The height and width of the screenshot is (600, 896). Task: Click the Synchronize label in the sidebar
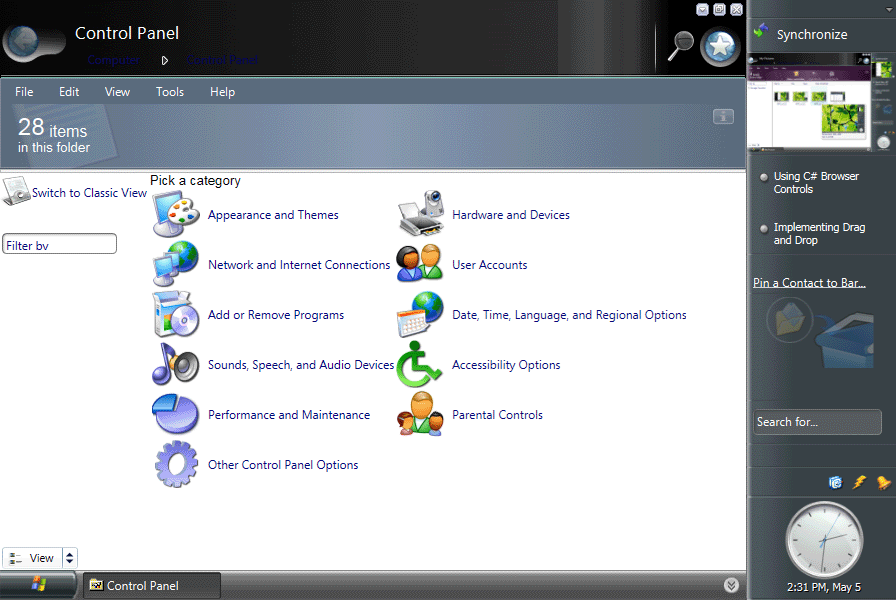[x=812, y=34]
